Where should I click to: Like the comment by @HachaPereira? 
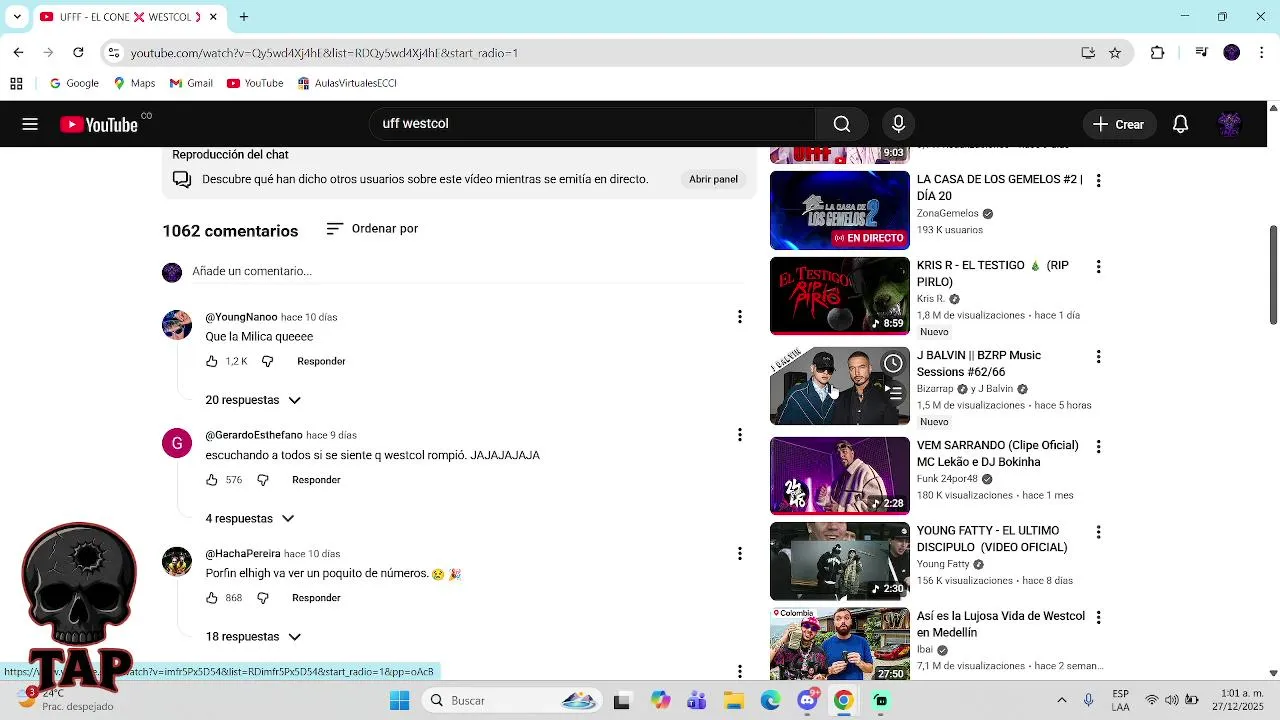point(212,598)
